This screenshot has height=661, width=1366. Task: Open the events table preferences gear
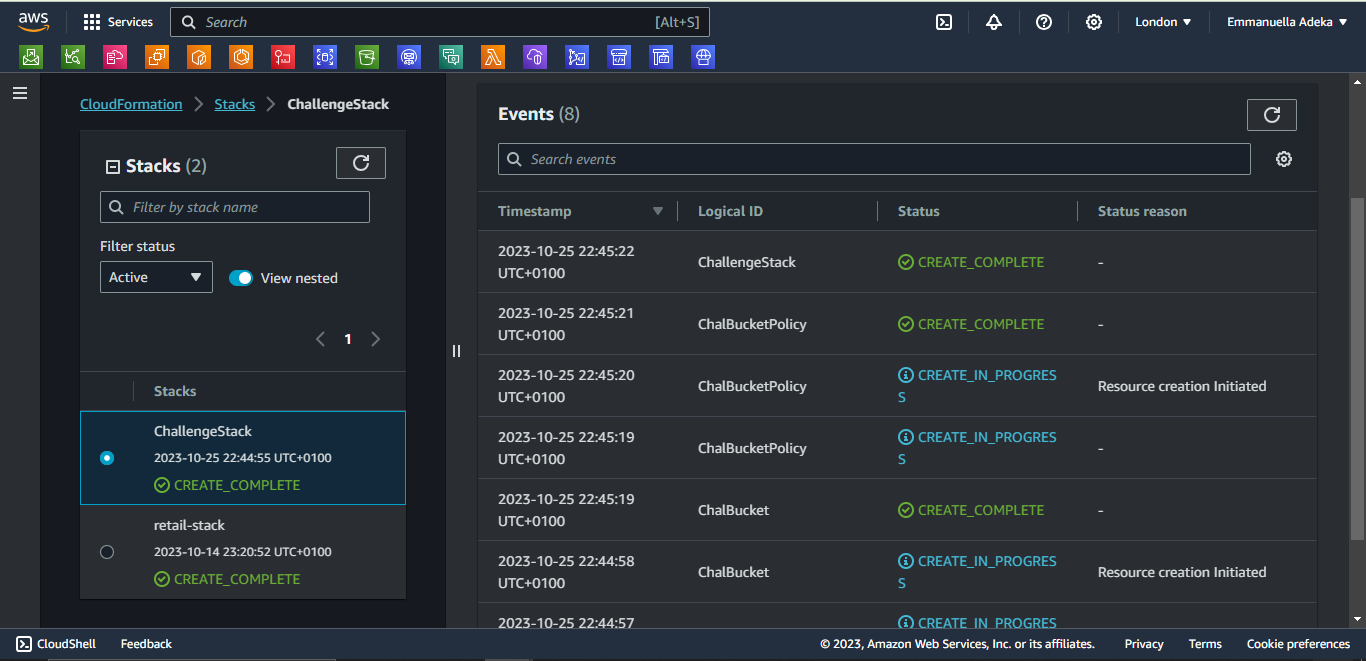click(1284, 158)
